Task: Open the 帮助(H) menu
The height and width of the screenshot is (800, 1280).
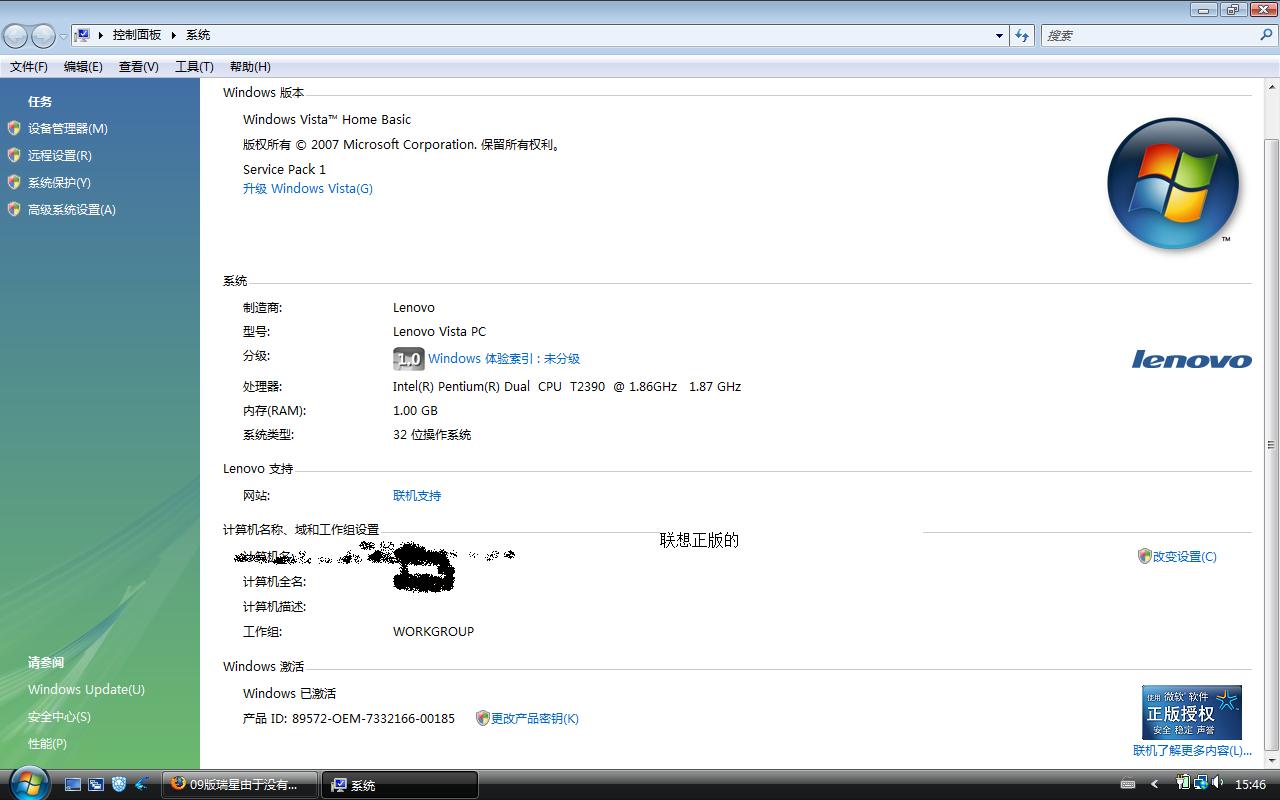Action: 250,67
